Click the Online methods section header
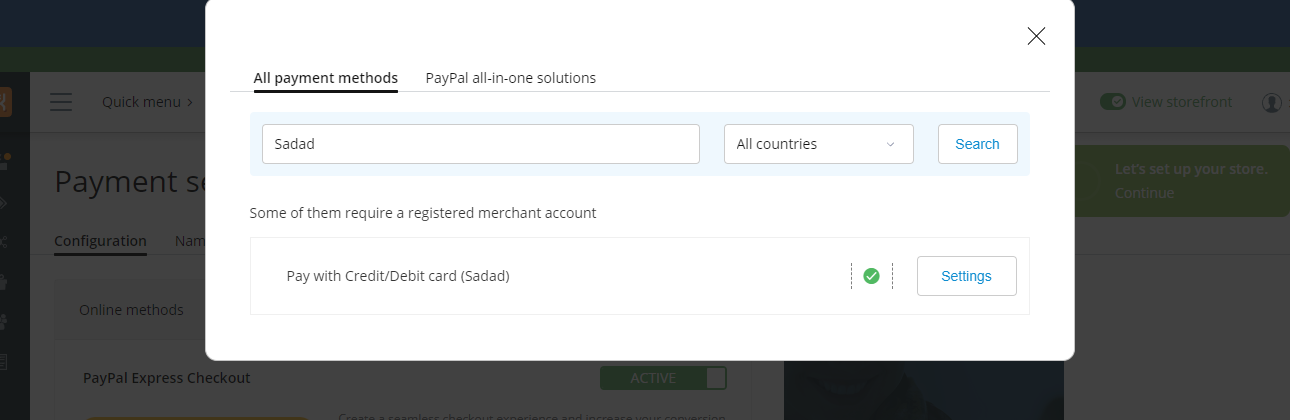Viewport: 1290px width, 420px height. tap(131, 310)
